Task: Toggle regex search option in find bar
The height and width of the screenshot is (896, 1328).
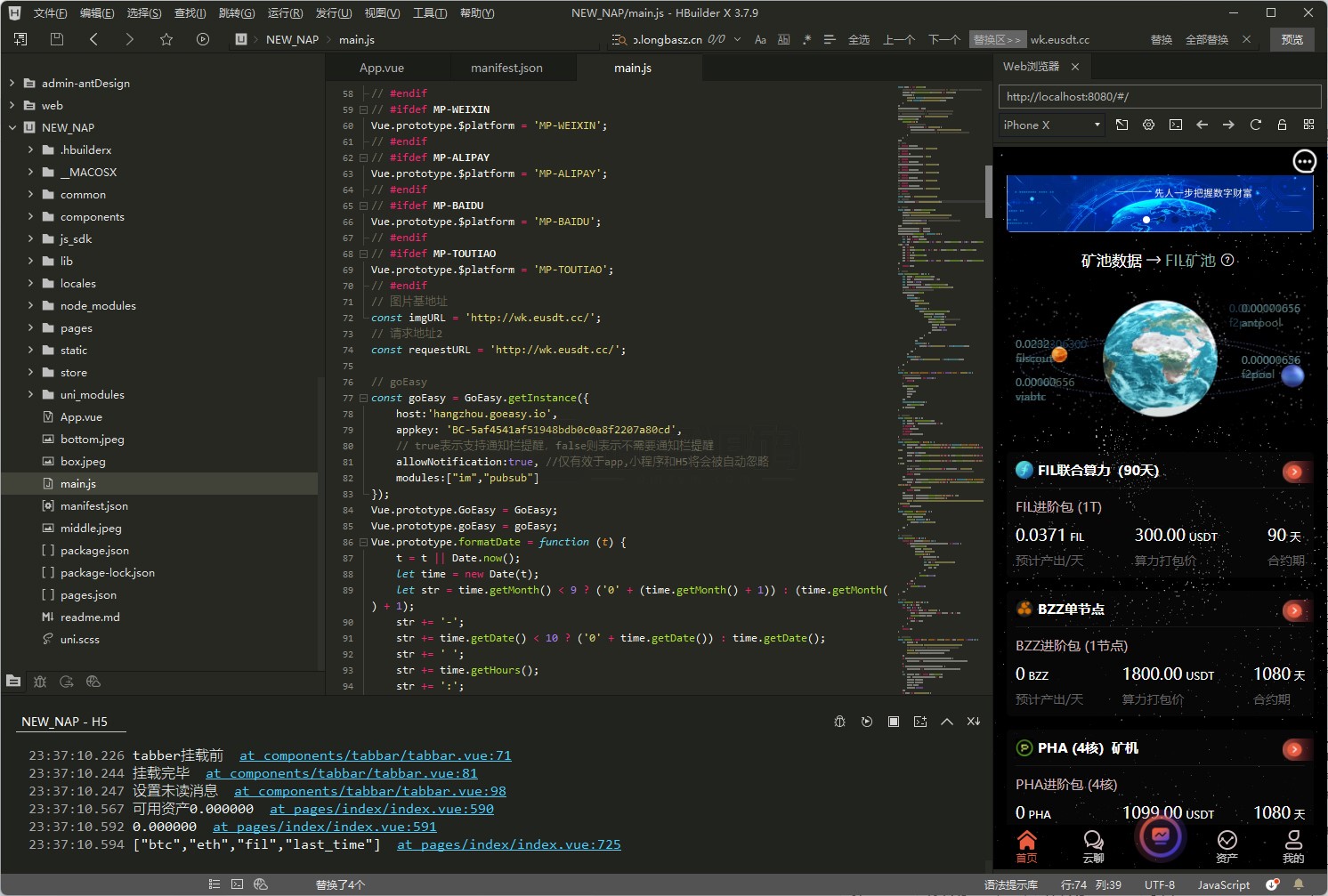Action: [x=806, y=39]
